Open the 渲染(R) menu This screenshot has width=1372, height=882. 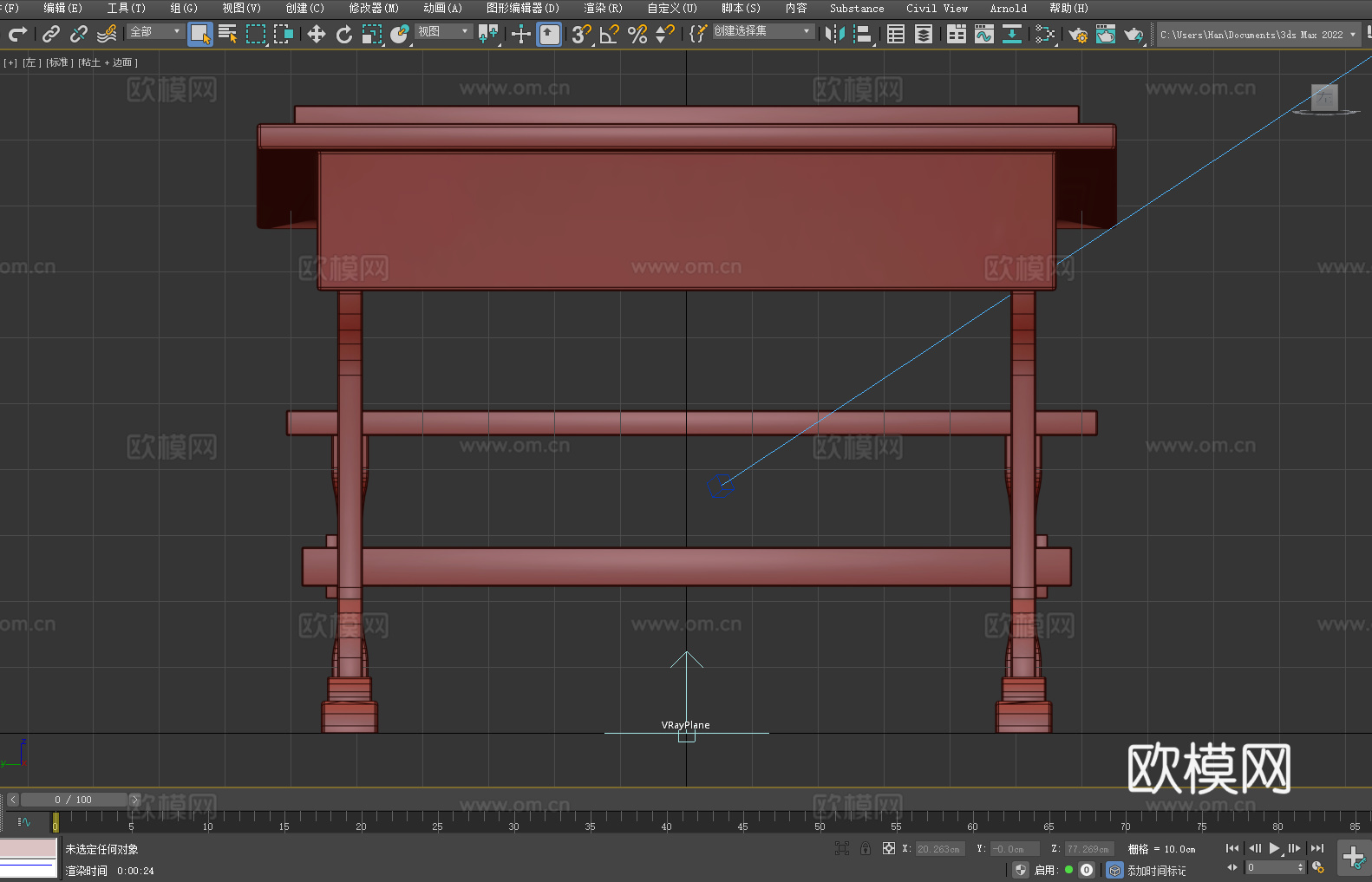click(603, 8)
